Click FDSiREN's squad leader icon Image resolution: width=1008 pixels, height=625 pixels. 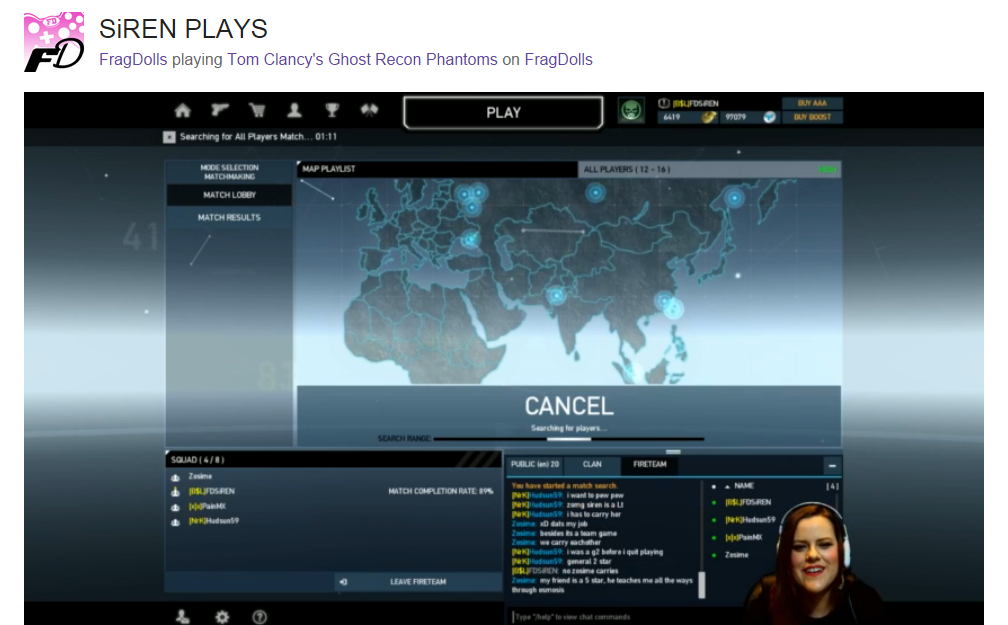(175, 492)
